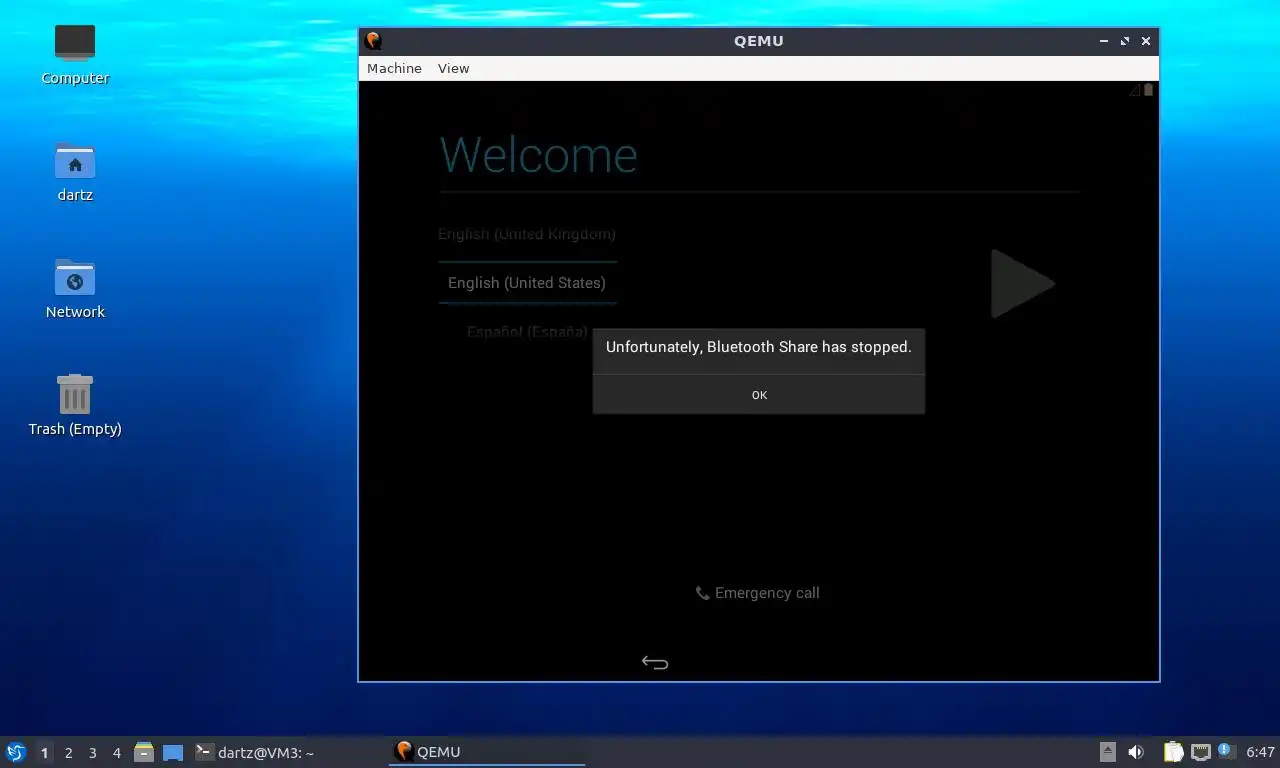This screenshot has width=1280, height=768.
Task: Launch the file manager from the panel
Action: tap(144, 752)
